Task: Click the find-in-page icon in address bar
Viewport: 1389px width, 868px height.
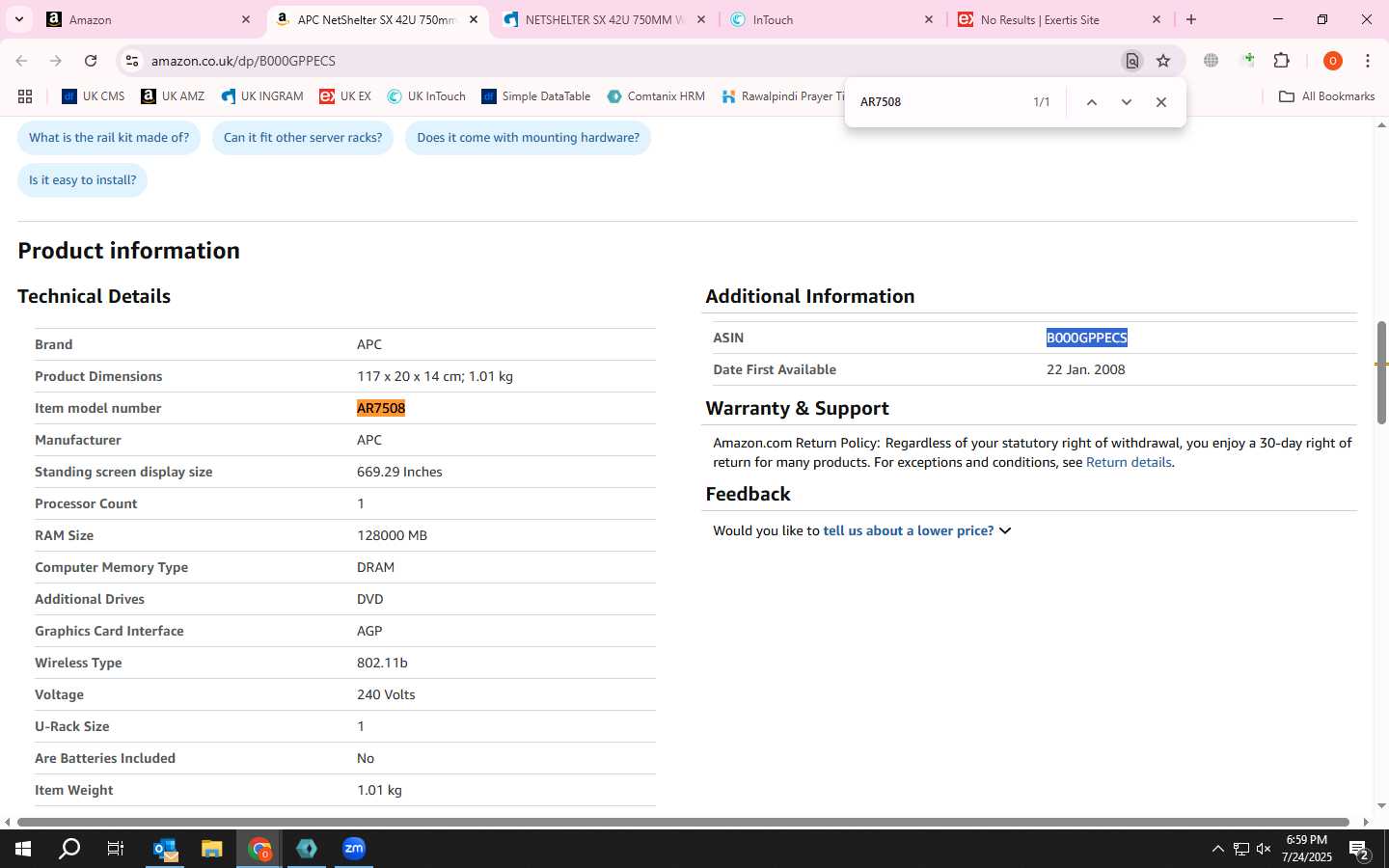Action: click(x=1132, y=61)
